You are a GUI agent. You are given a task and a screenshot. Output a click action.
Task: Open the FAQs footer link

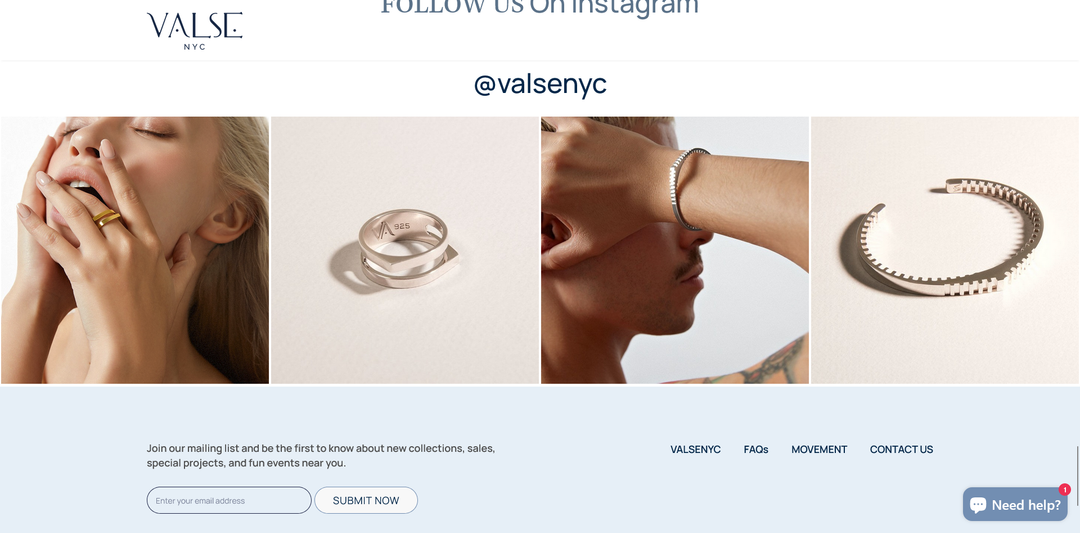(756, 450)
